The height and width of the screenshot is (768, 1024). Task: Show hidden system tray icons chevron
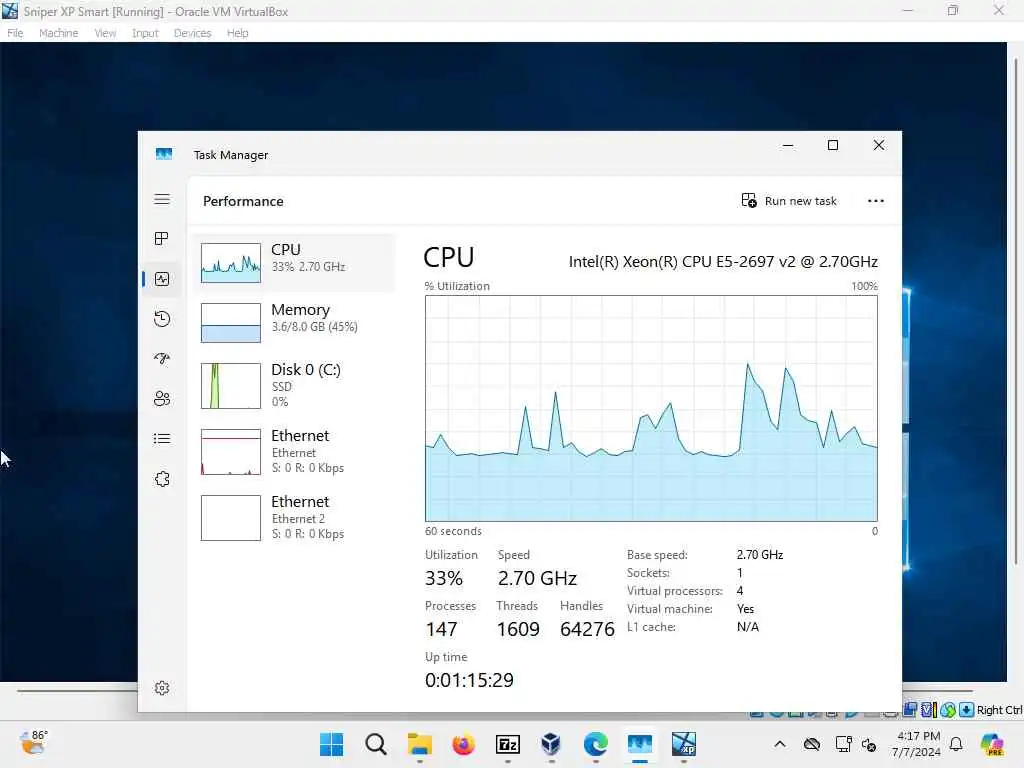[780, 744]
